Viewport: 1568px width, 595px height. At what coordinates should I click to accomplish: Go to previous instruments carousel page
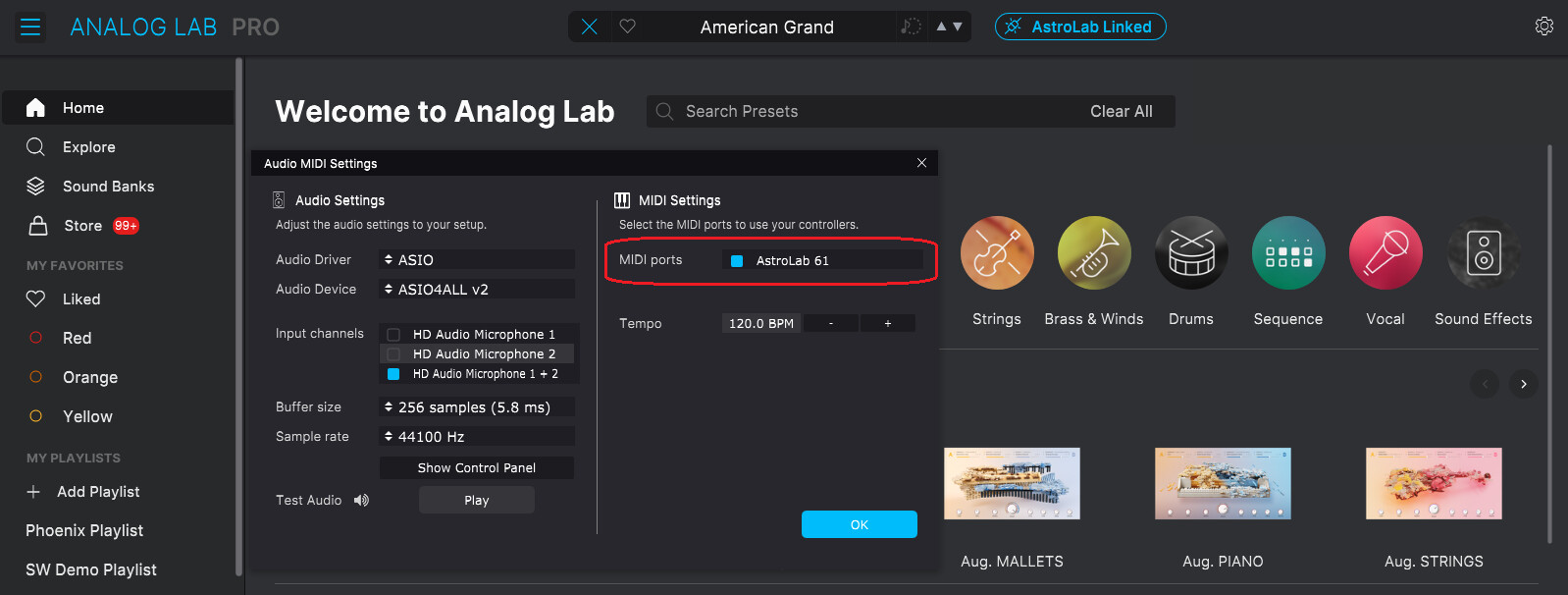pyautogui.click(x=1485, y=384)
